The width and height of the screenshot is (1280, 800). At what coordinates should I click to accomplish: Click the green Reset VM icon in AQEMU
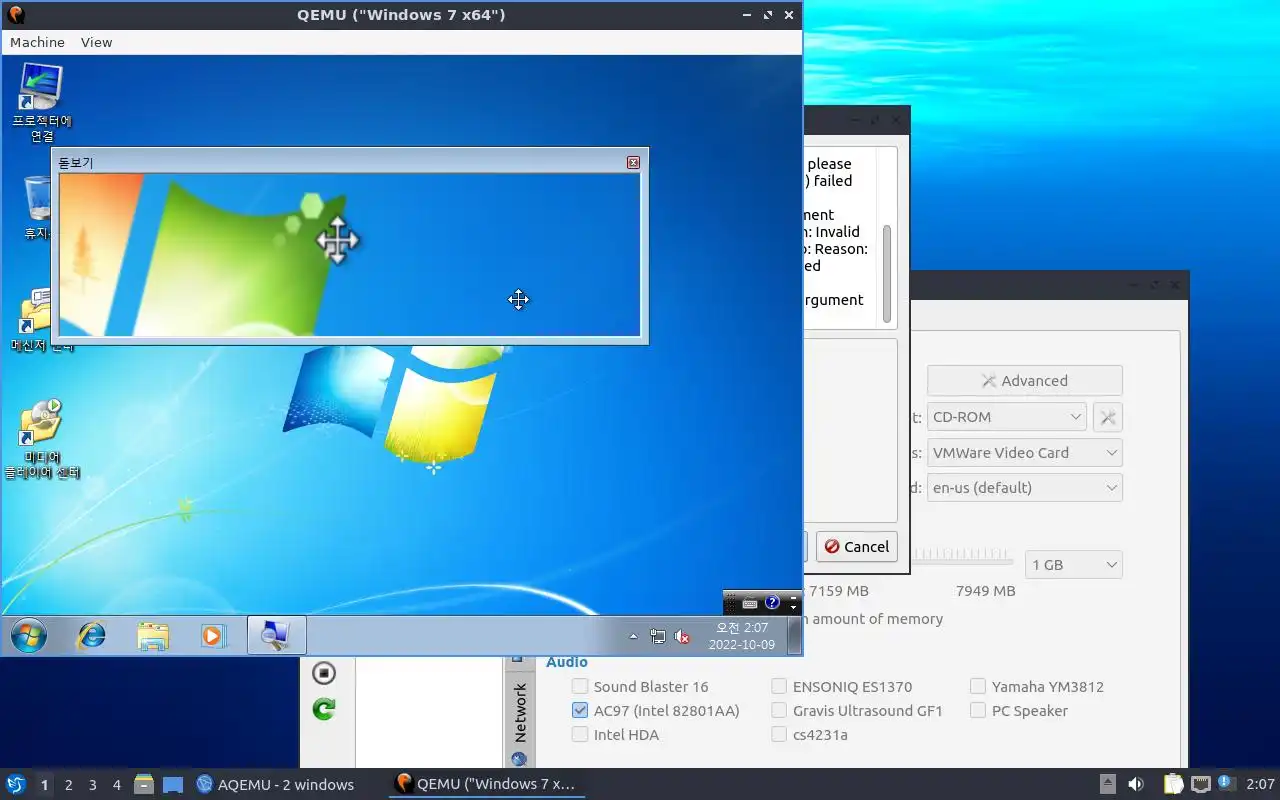[324, 709]
